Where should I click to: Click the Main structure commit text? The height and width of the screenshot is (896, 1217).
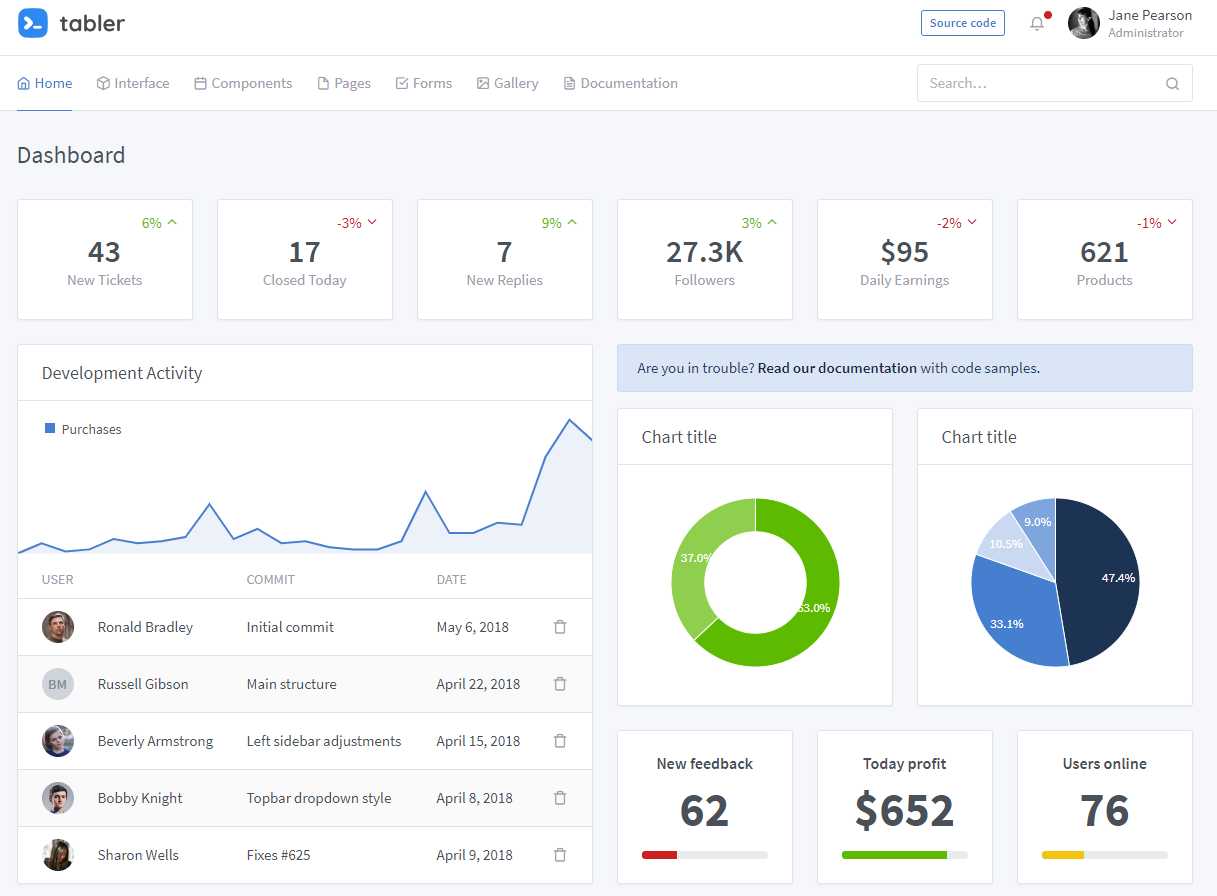pos(292,684)
